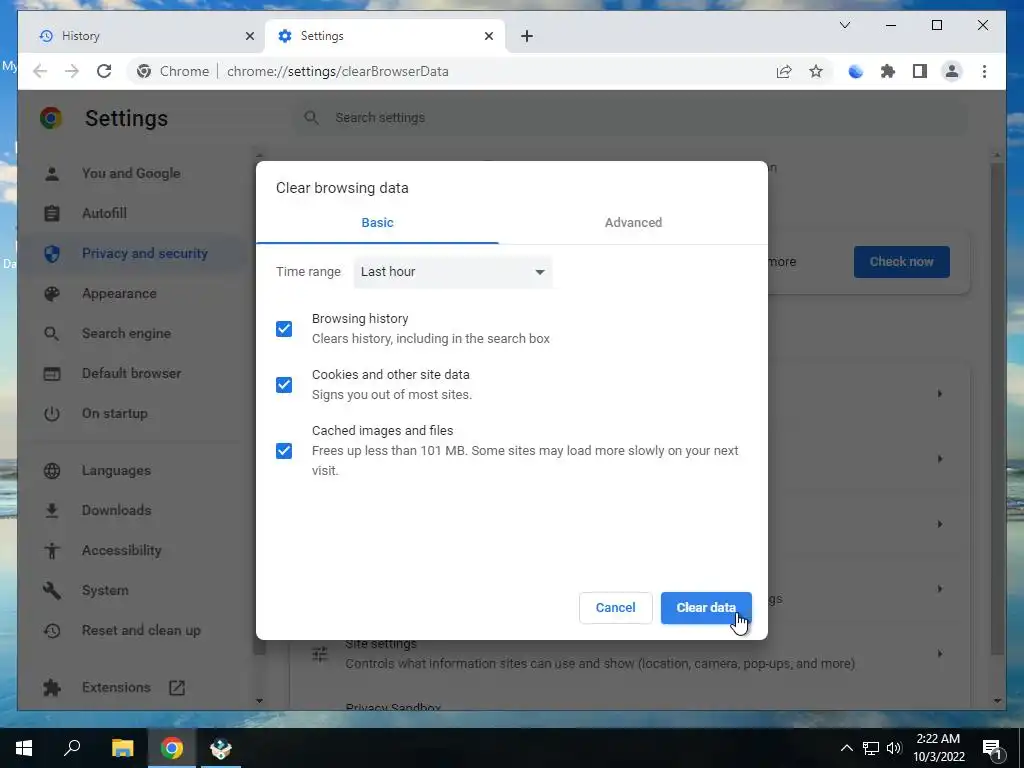Click the clipboard Autofill icon

52,214
